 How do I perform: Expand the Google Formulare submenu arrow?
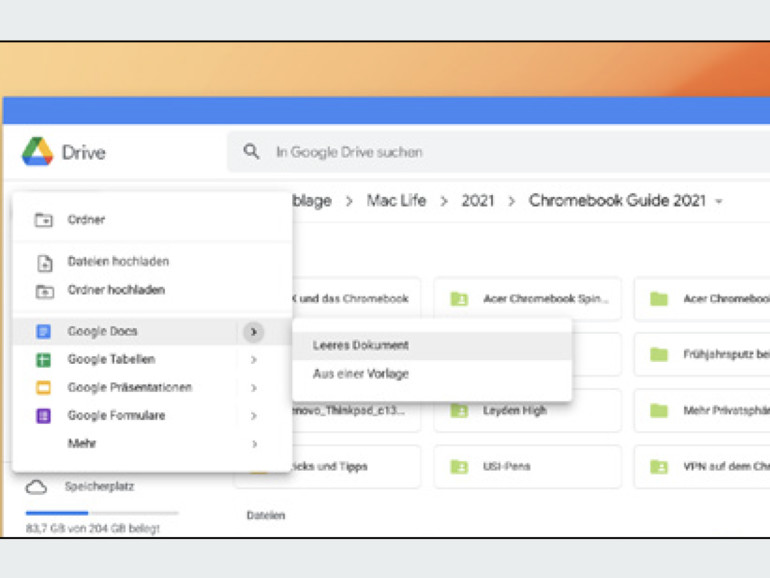coord(253,416)
